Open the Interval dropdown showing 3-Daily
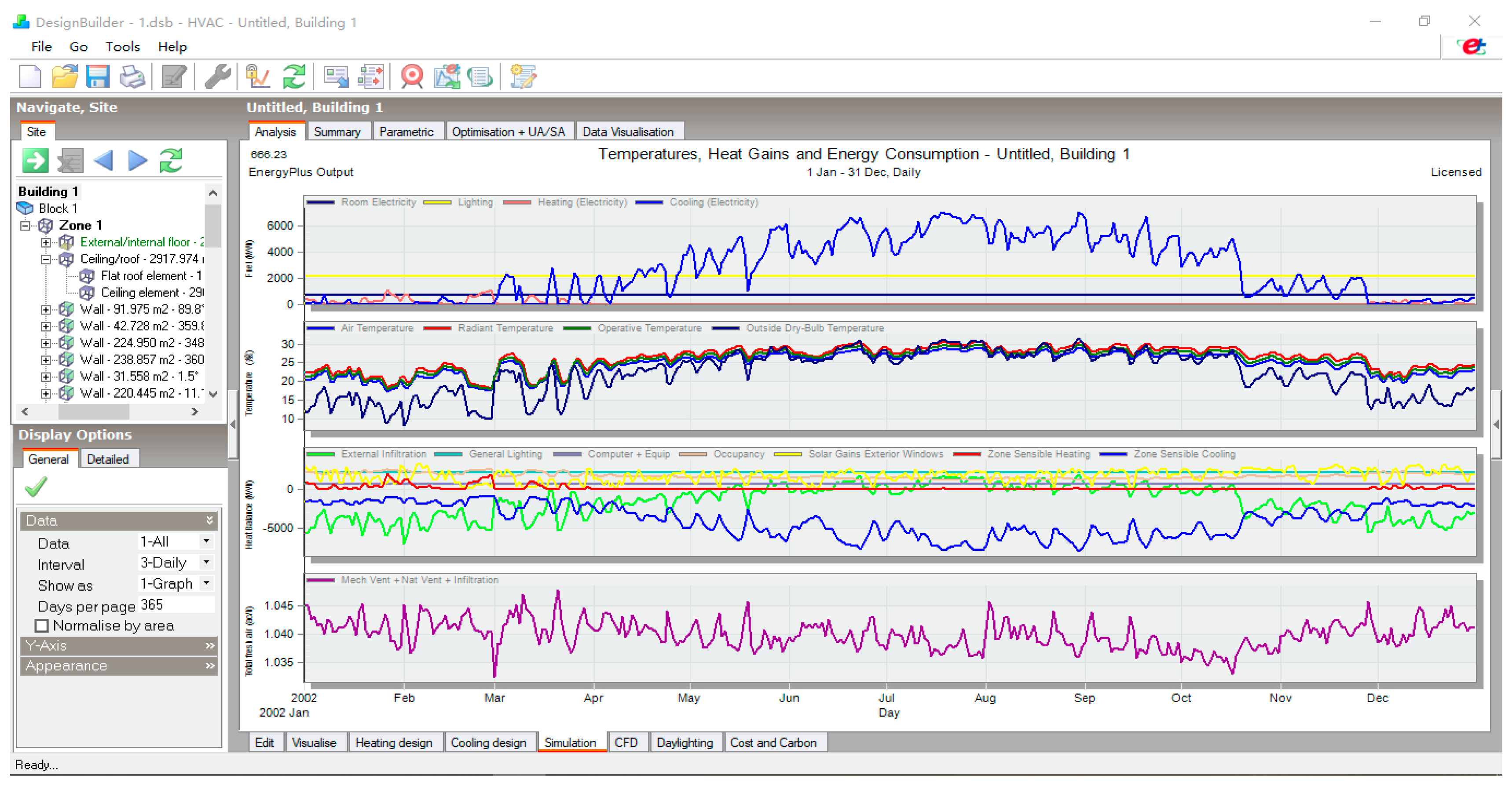 point(206,562)
